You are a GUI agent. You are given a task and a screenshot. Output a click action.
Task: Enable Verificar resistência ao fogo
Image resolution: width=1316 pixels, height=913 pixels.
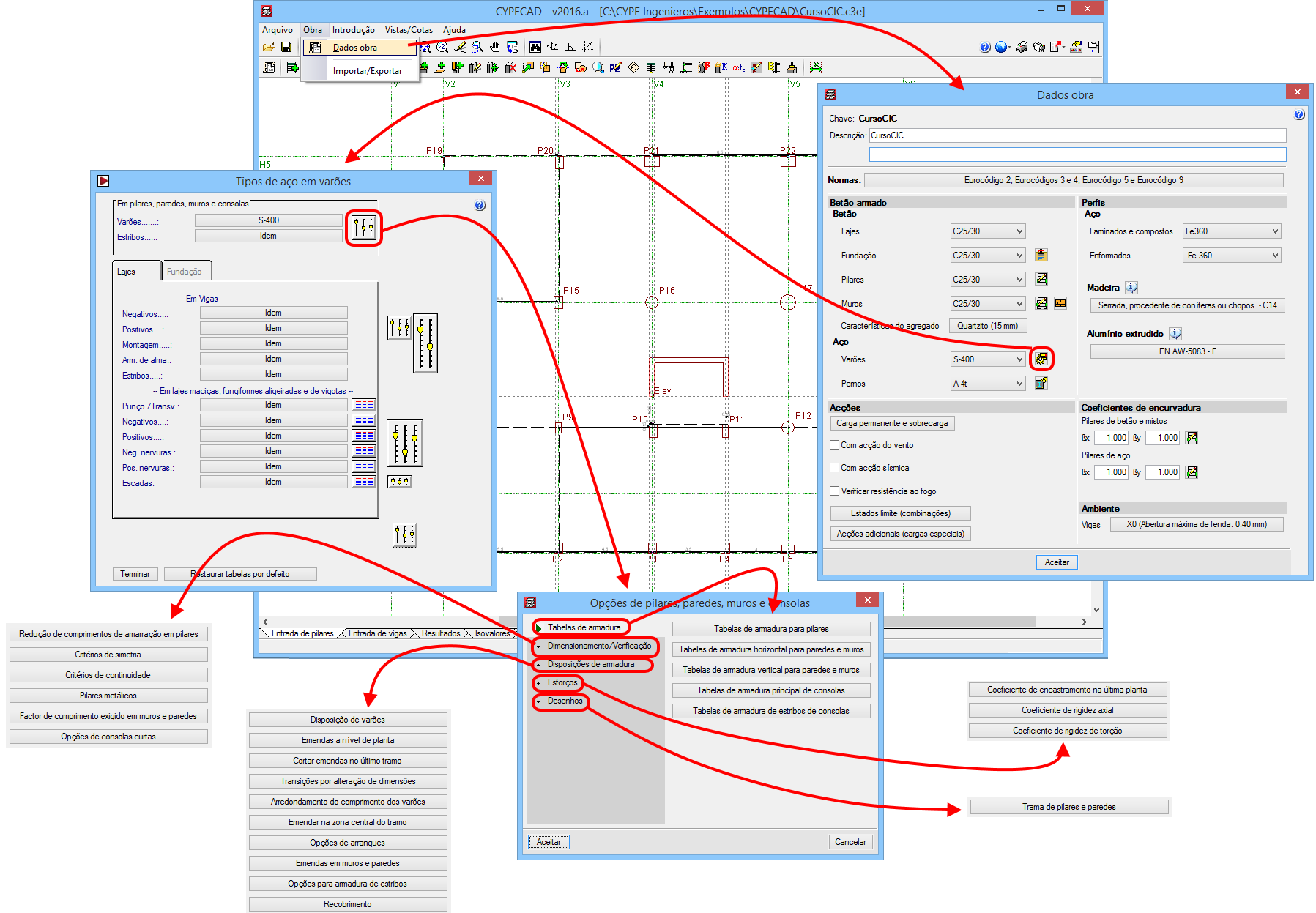click(834, 491)
